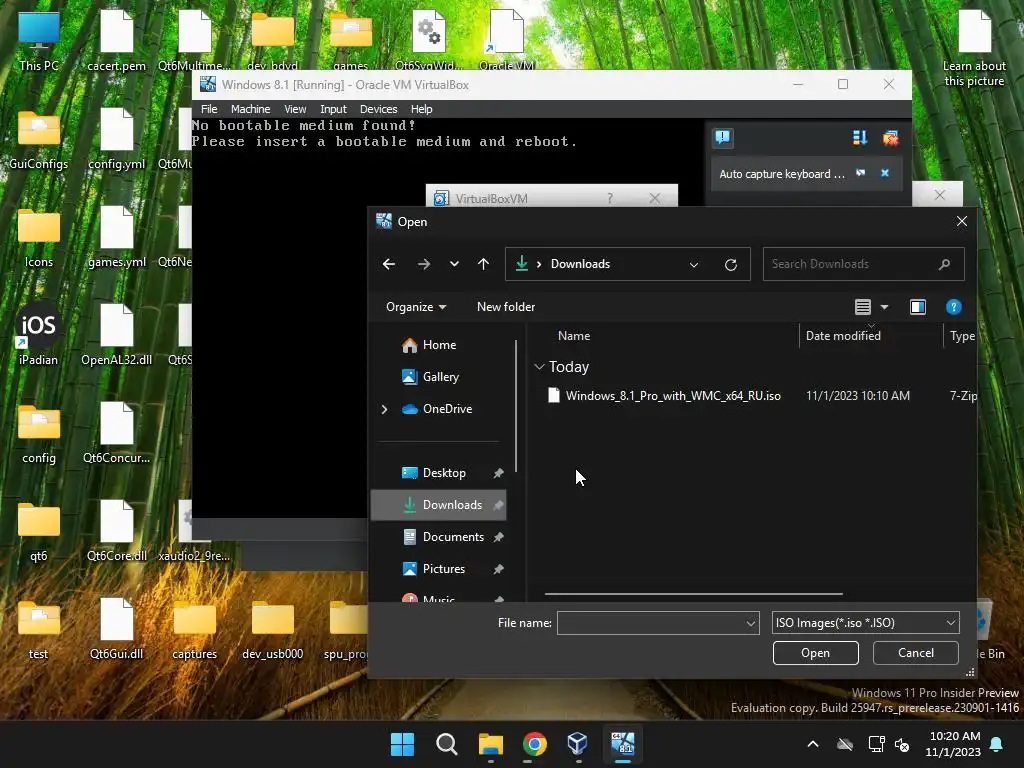Viewport: 1024px width, 768px height.
Task: Open the ISO Images file type dropdown
Action: point(865,623)
